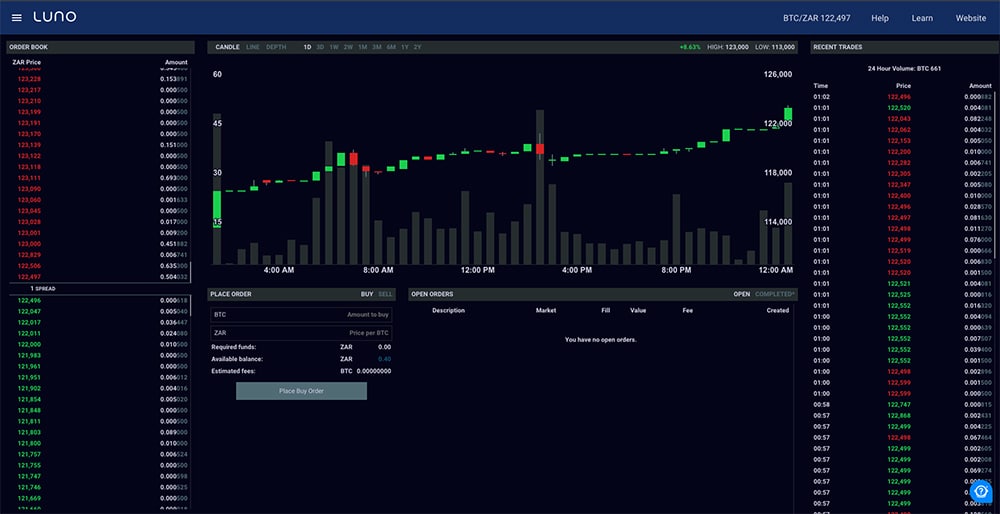This screenshot has height=514, width=1000.
Task: Open the hamburger menu icon
Action: [16, 18]
